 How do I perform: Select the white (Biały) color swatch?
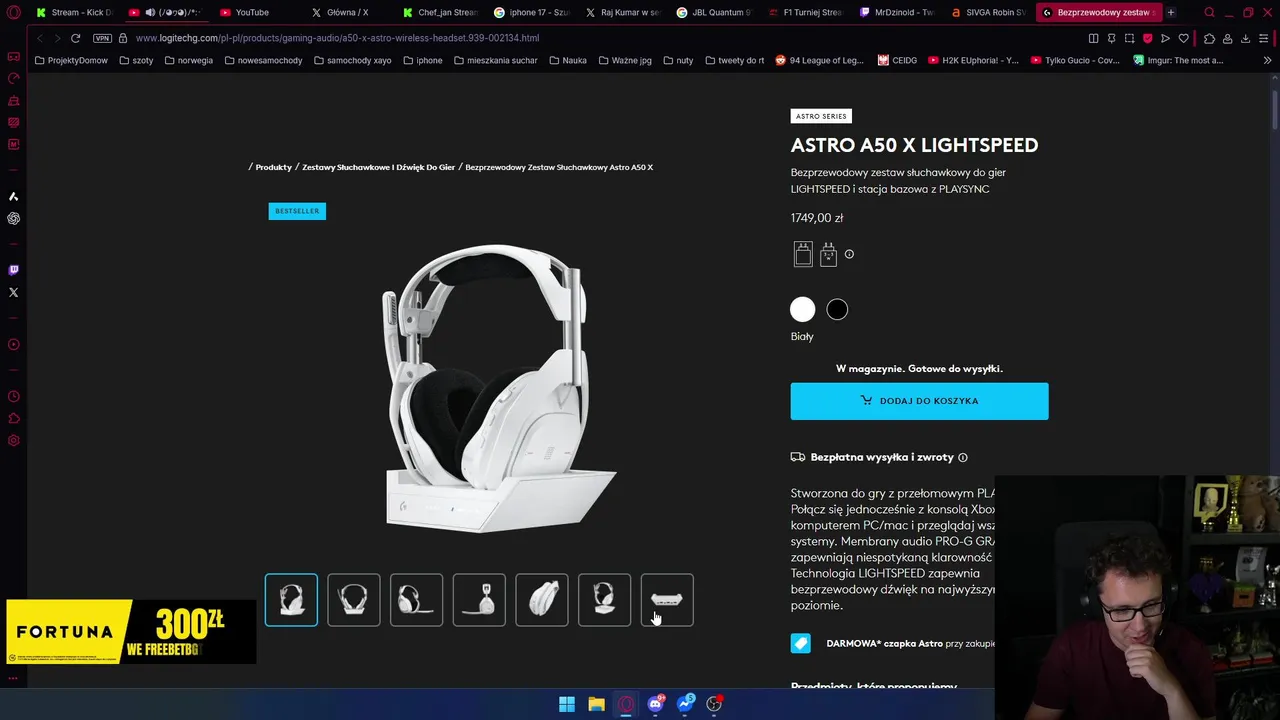coord(803,309)
